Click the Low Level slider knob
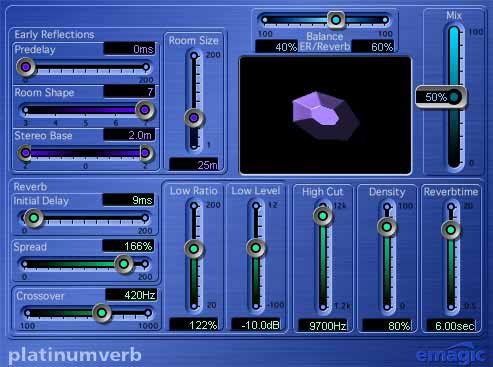The image size is (493, 367). coord(256,248)
